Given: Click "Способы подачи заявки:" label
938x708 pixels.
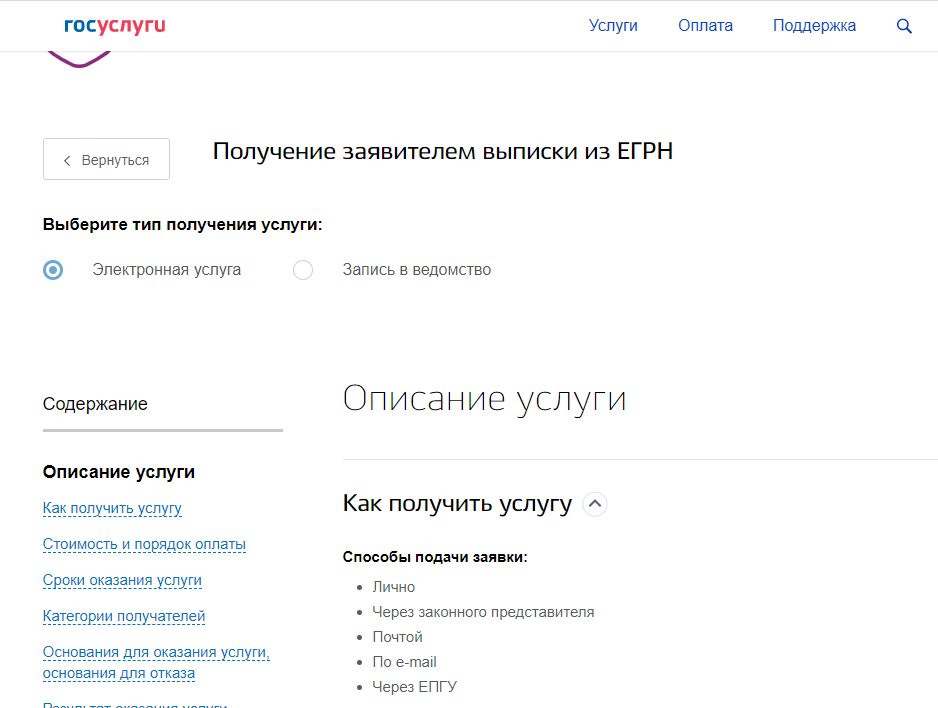Looking at the screenshot, I should [x=435, y=557].
